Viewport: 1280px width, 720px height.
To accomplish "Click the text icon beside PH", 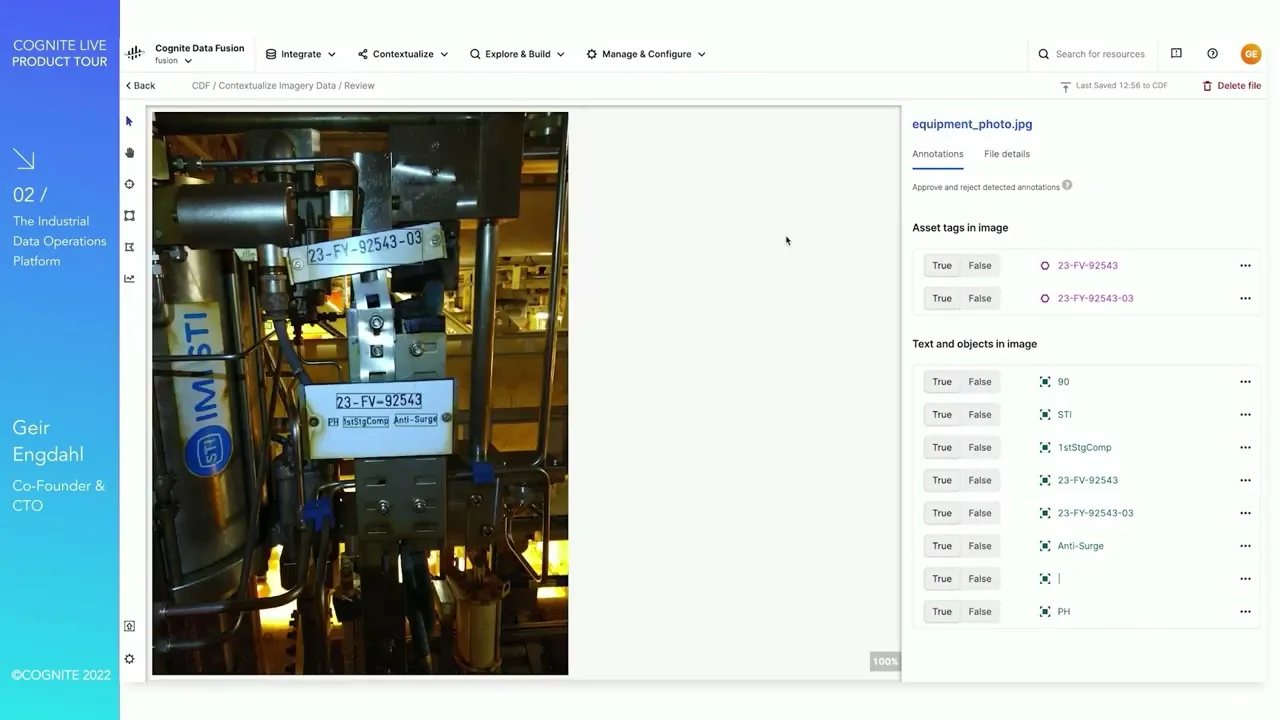I will [x=1045, y=612].
